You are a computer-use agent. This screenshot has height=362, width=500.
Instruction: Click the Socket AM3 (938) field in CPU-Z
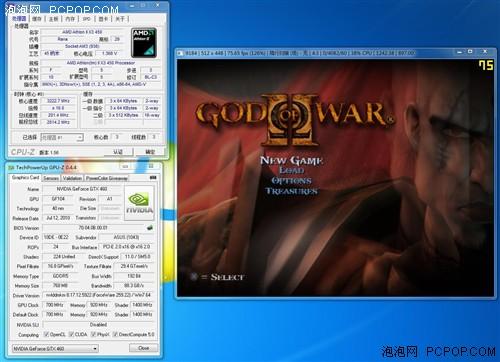tap(82, 46)
